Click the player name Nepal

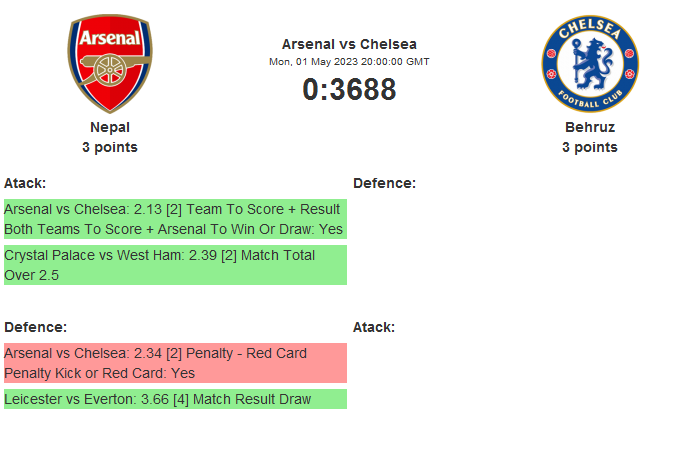[x=110, y=127]
